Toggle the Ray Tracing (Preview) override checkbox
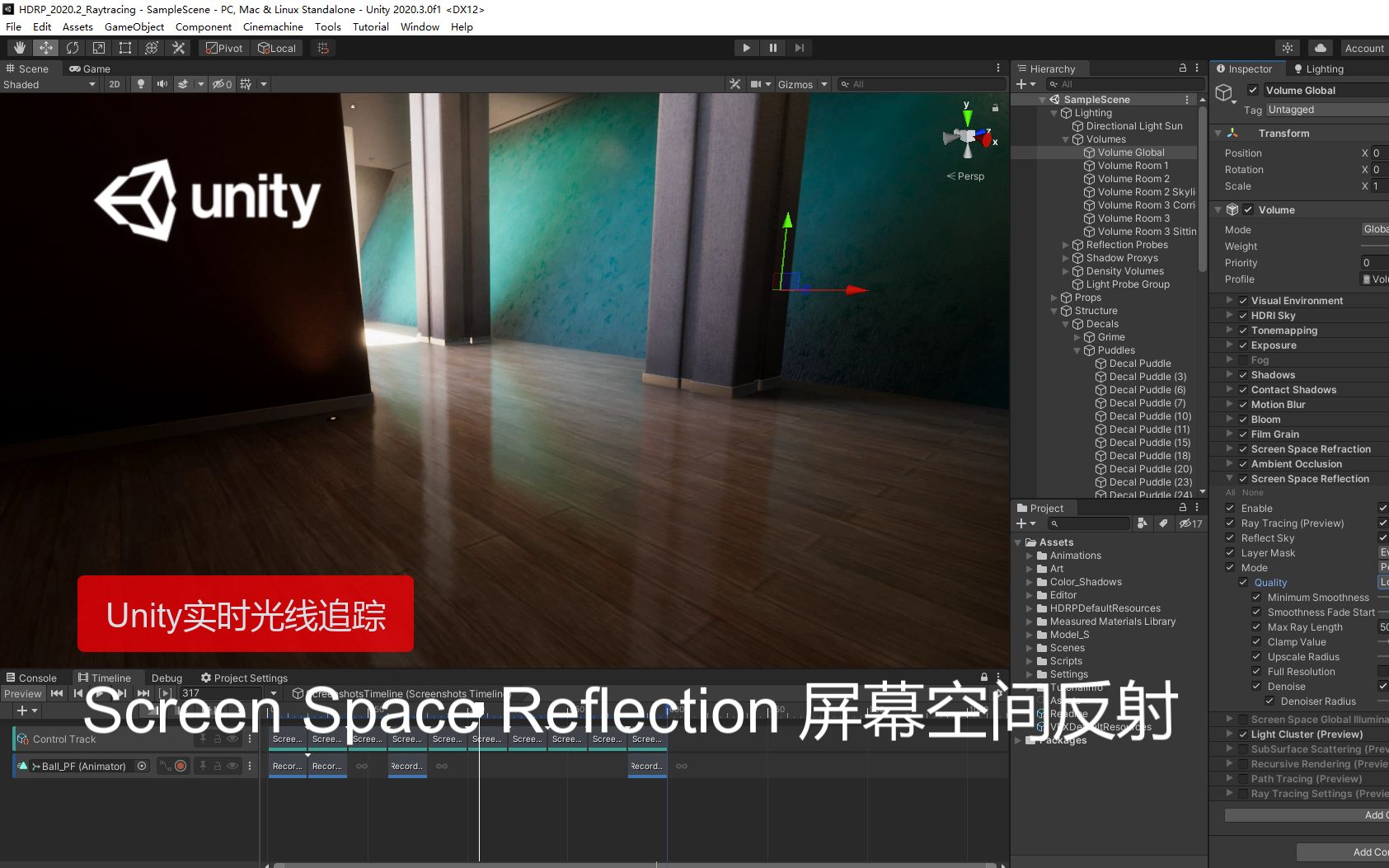 [x=1230, y=523]
